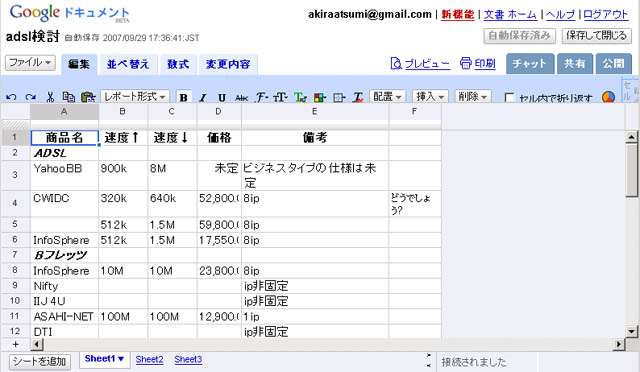Click the pie chart icon
This screenshot has width=640, height=372.
608,97
